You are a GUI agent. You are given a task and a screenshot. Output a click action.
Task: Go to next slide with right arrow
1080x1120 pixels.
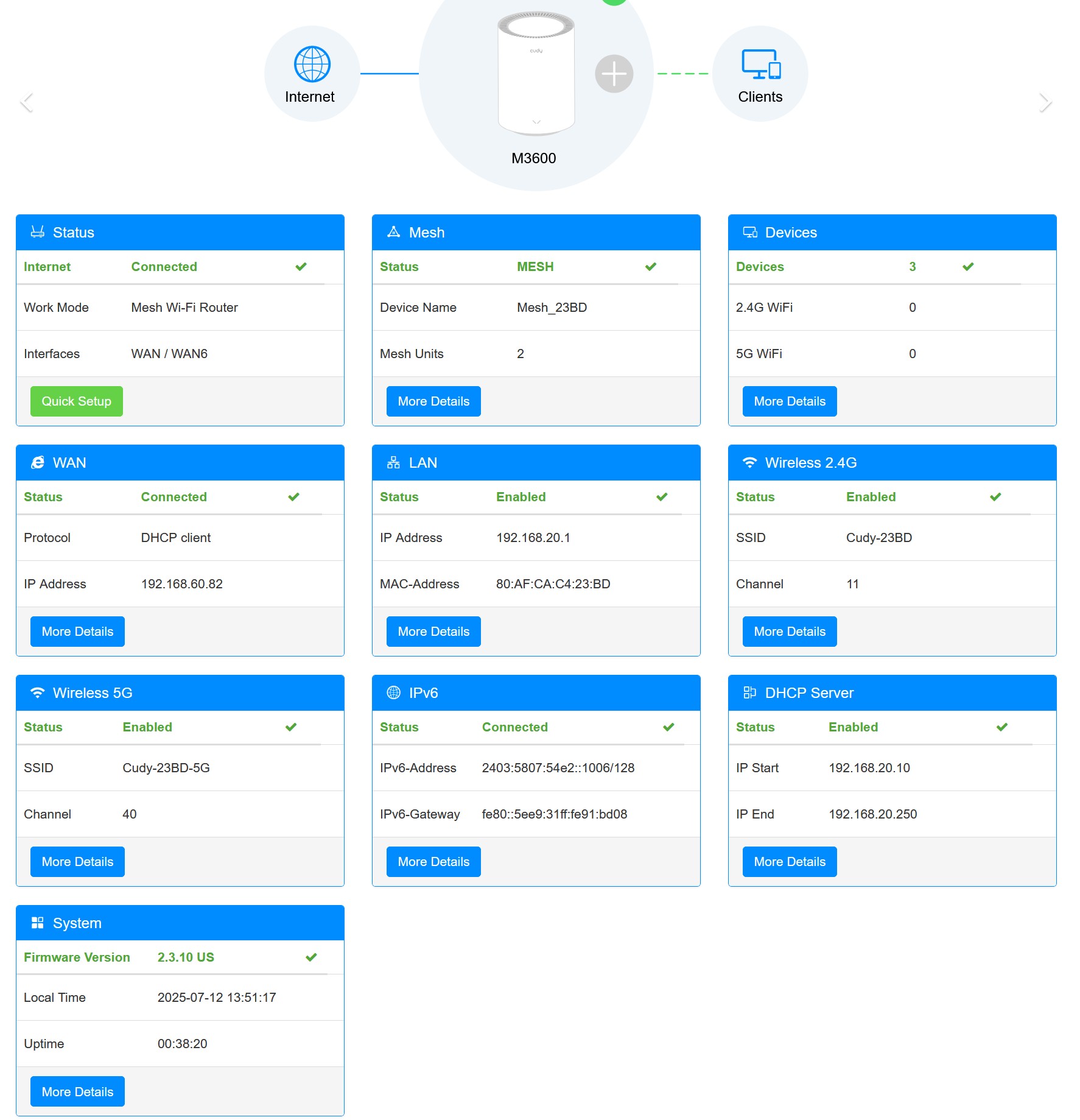click(x=1045, y=103)
